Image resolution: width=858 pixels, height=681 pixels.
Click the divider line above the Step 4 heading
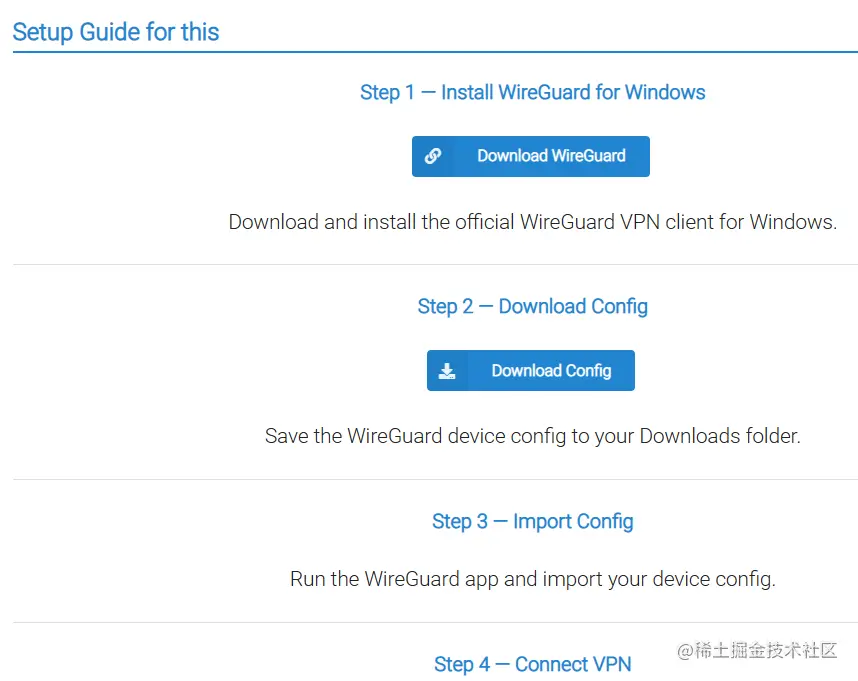436,623
